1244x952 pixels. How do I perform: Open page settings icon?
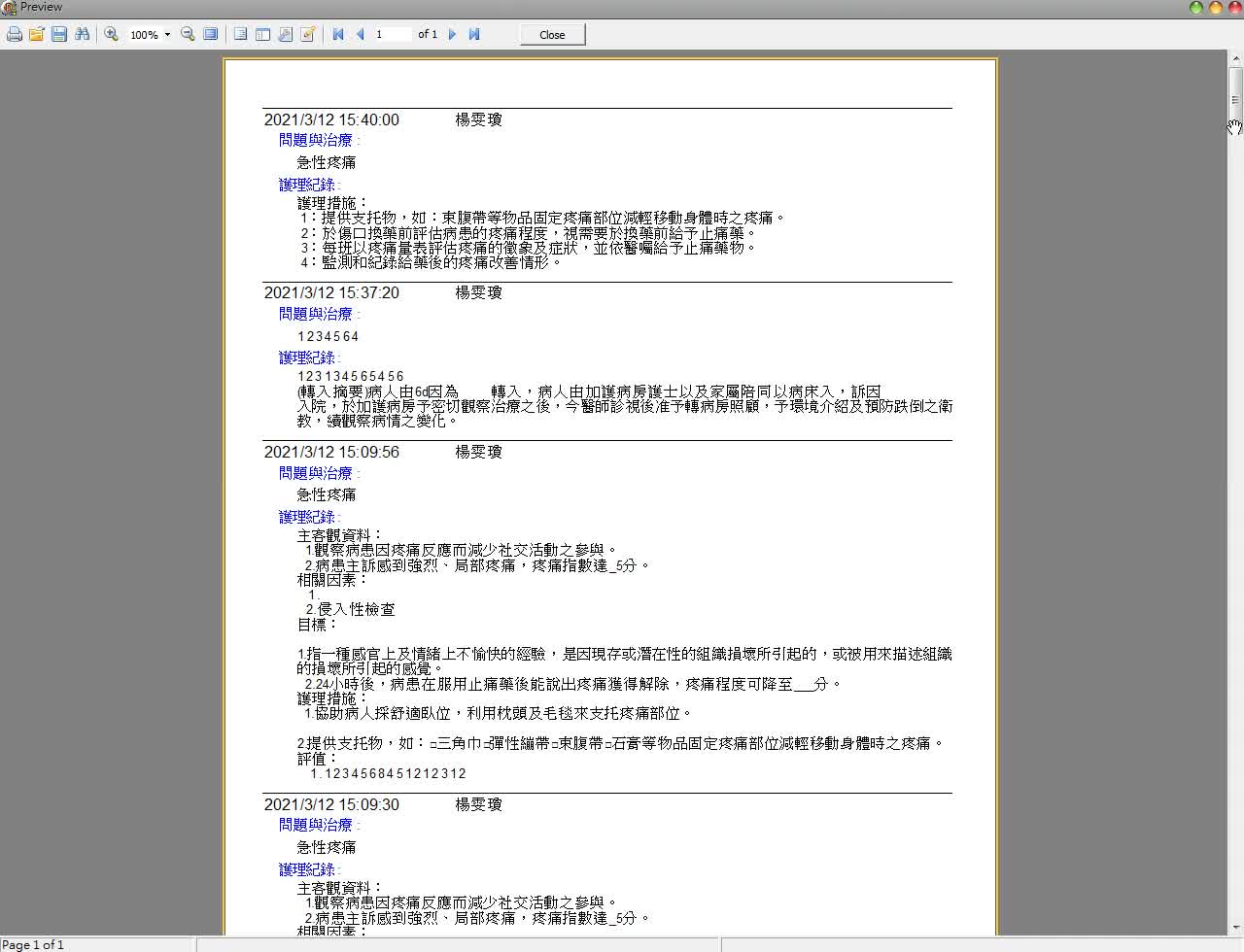(x=285, y=34)
